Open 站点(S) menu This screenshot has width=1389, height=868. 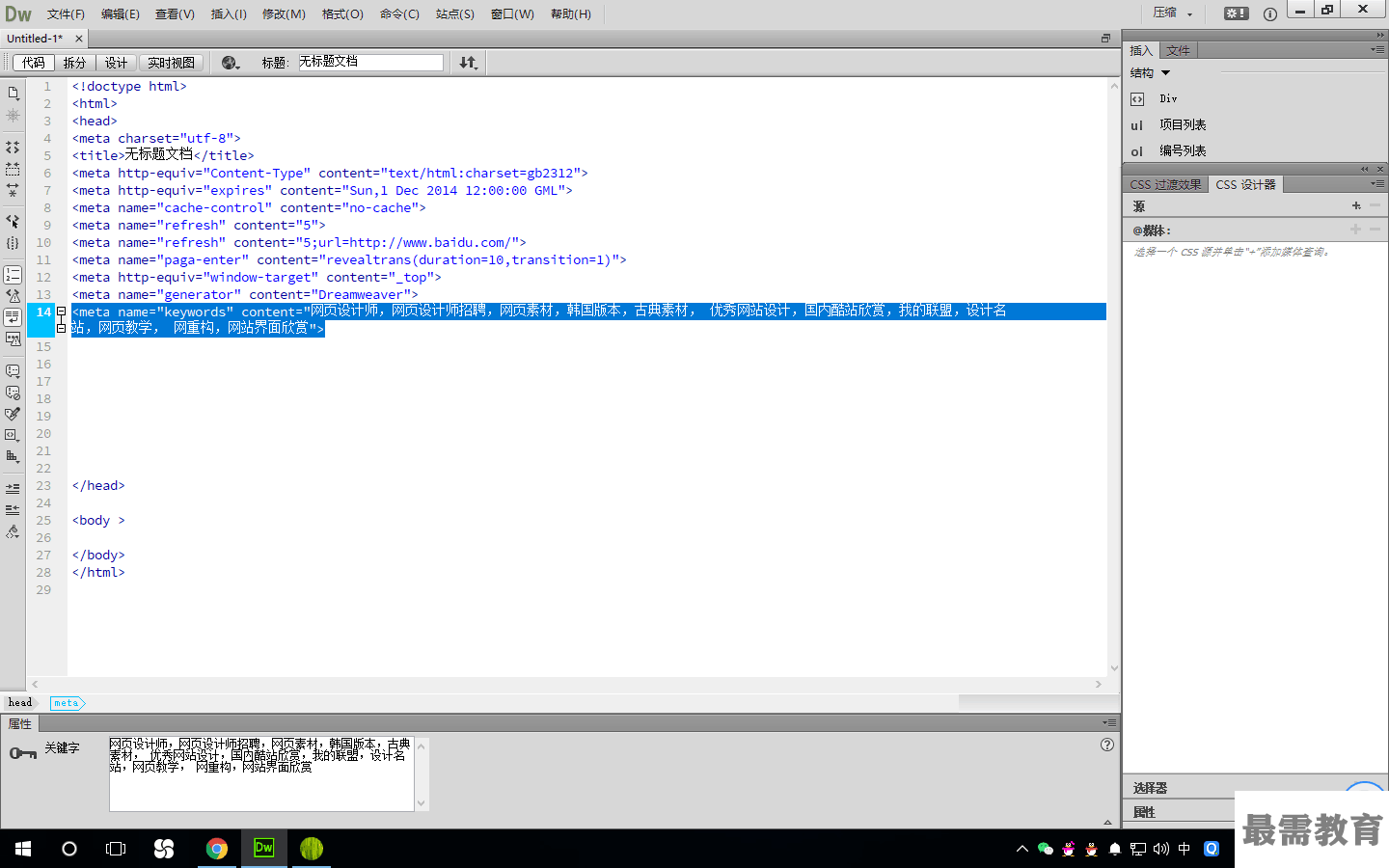[454, 14]
